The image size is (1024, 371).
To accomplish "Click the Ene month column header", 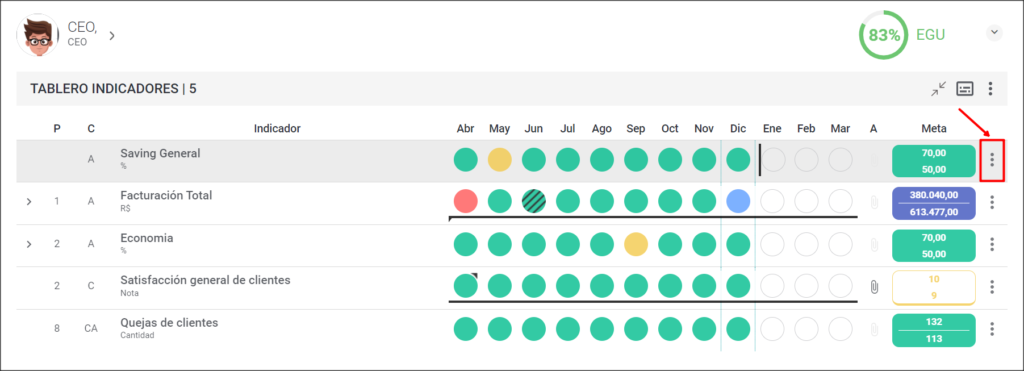I will [773, 129].
